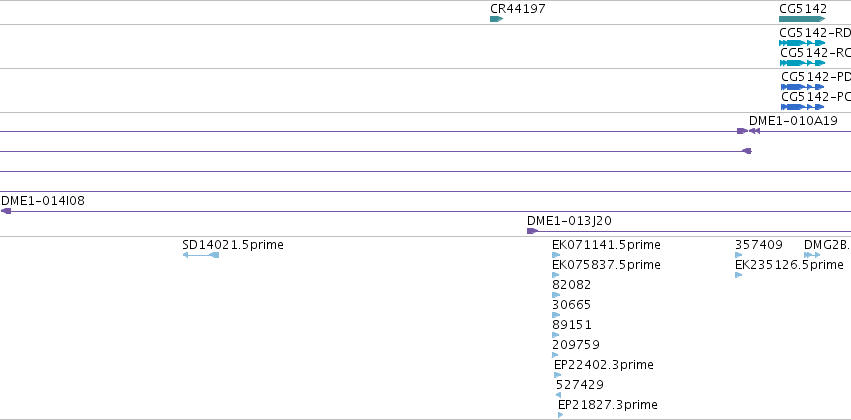Viewport: 851px width, 420px height.
Task: Open the CG5142 gene label
Action: pos(803,9)
